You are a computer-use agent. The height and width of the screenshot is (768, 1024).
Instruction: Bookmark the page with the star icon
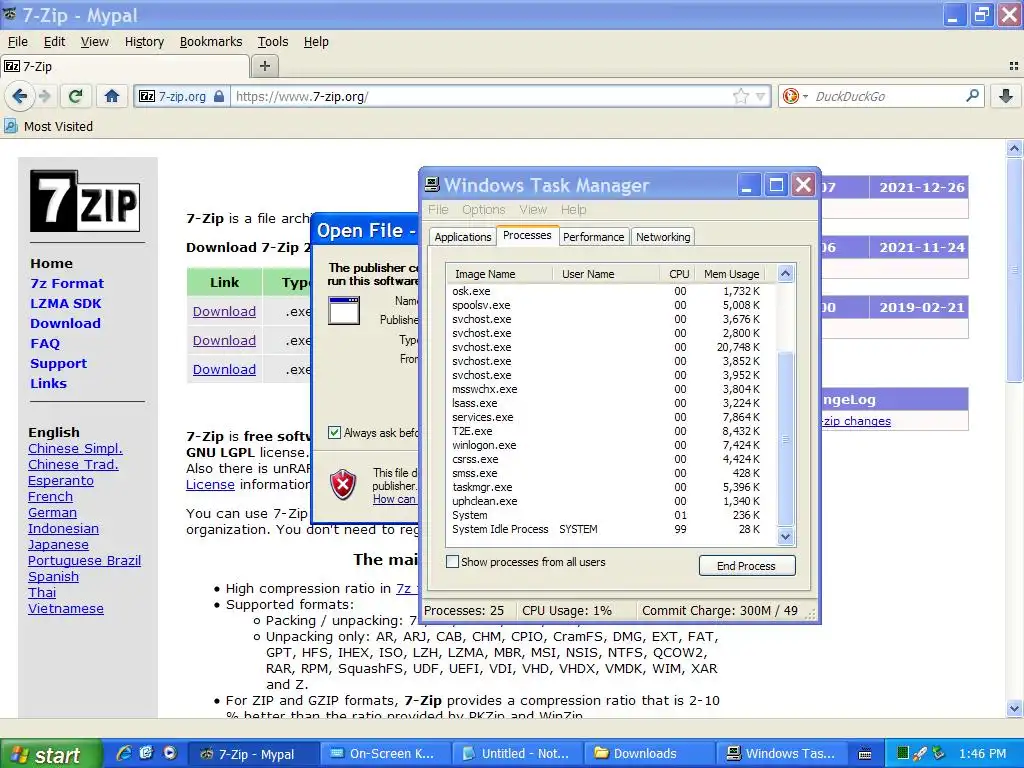741,97
